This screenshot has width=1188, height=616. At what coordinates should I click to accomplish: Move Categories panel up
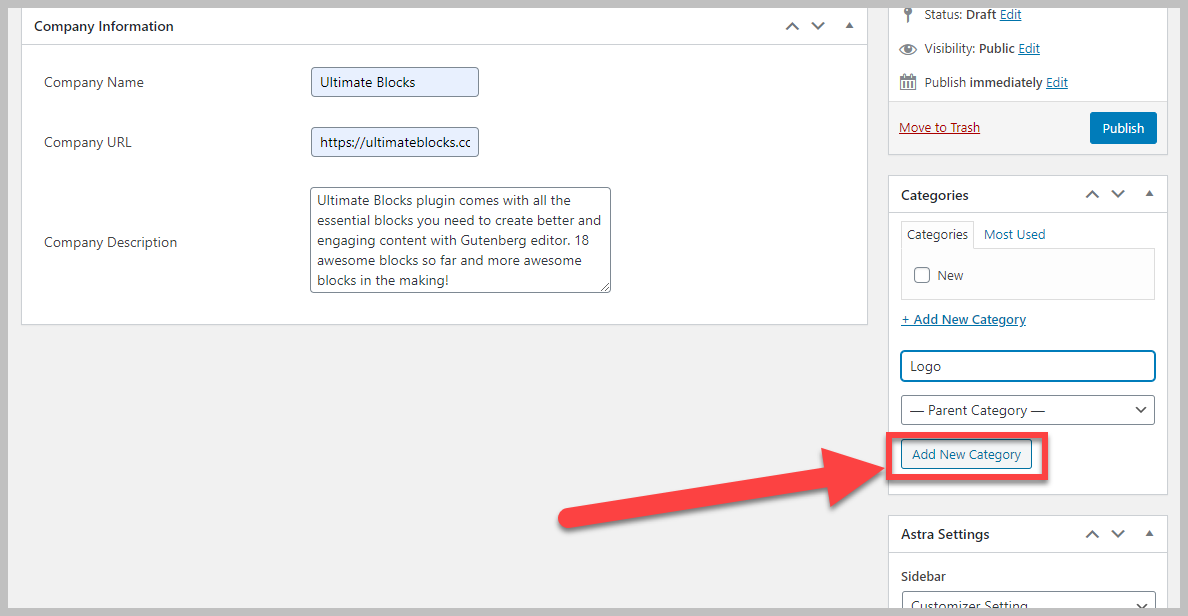(x=1092, y=195)
